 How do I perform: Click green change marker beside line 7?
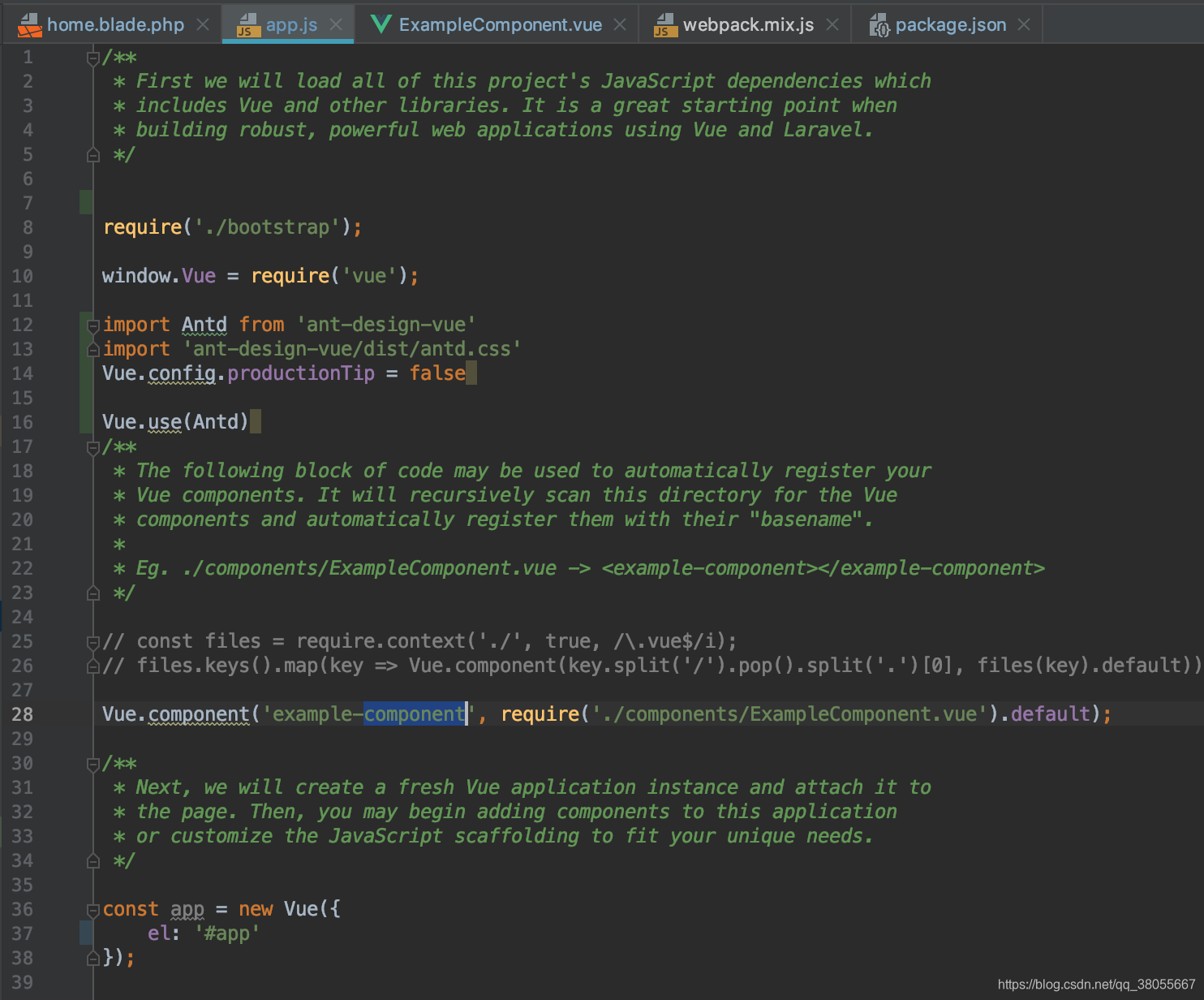pos(86,203)
